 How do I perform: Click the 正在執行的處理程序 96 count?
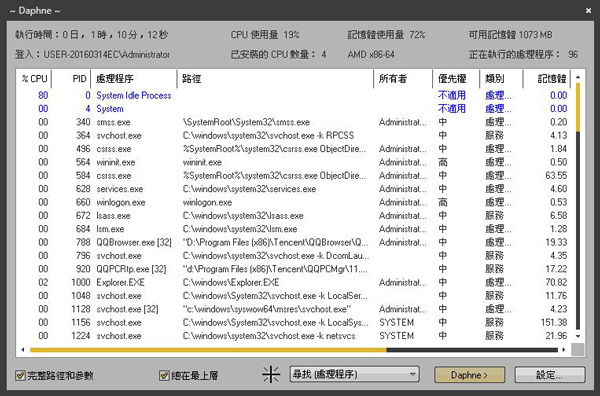(x=523, y=54)
